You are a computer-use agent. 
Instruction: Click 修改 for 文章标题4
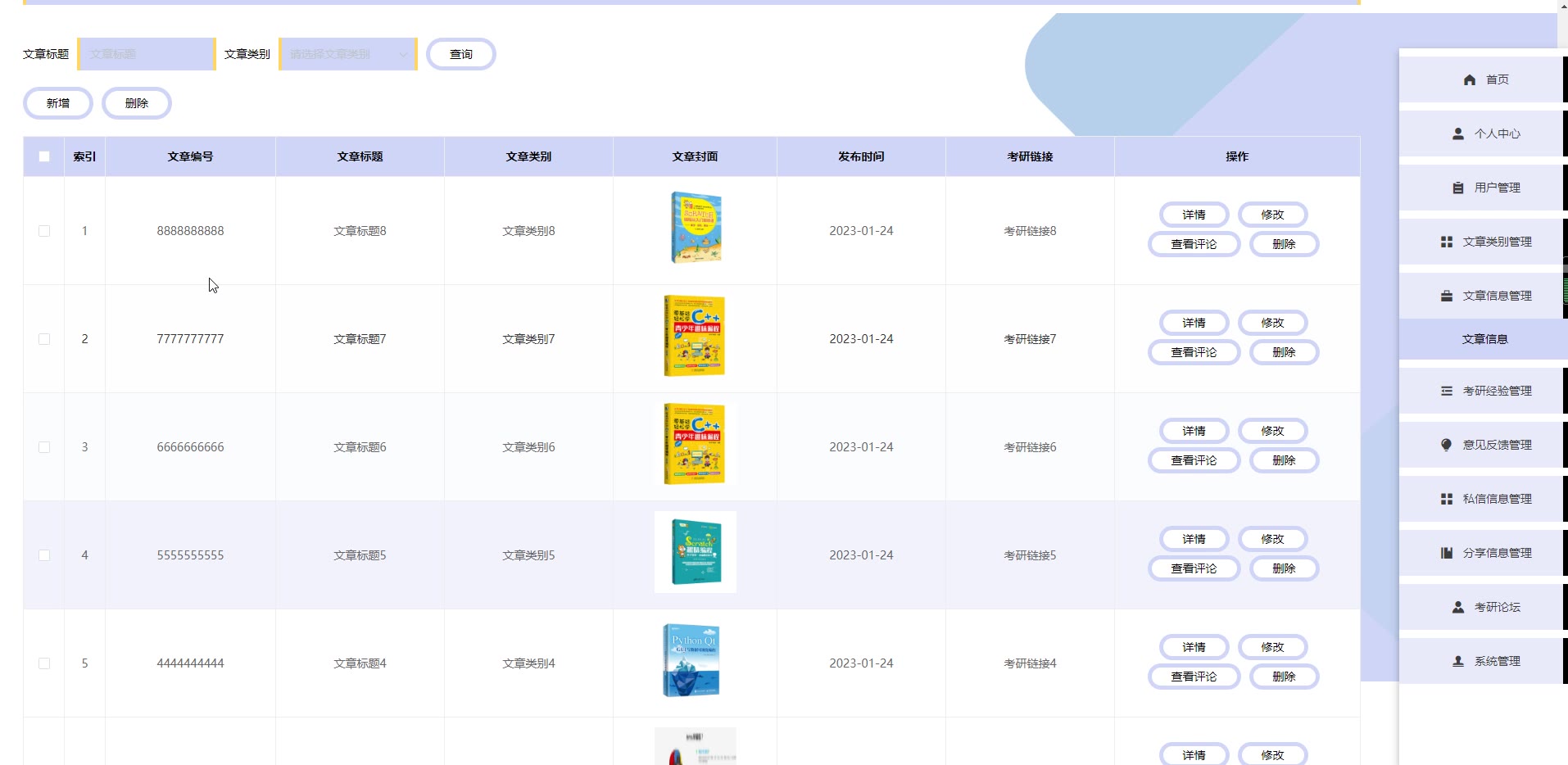point(1272,647)
